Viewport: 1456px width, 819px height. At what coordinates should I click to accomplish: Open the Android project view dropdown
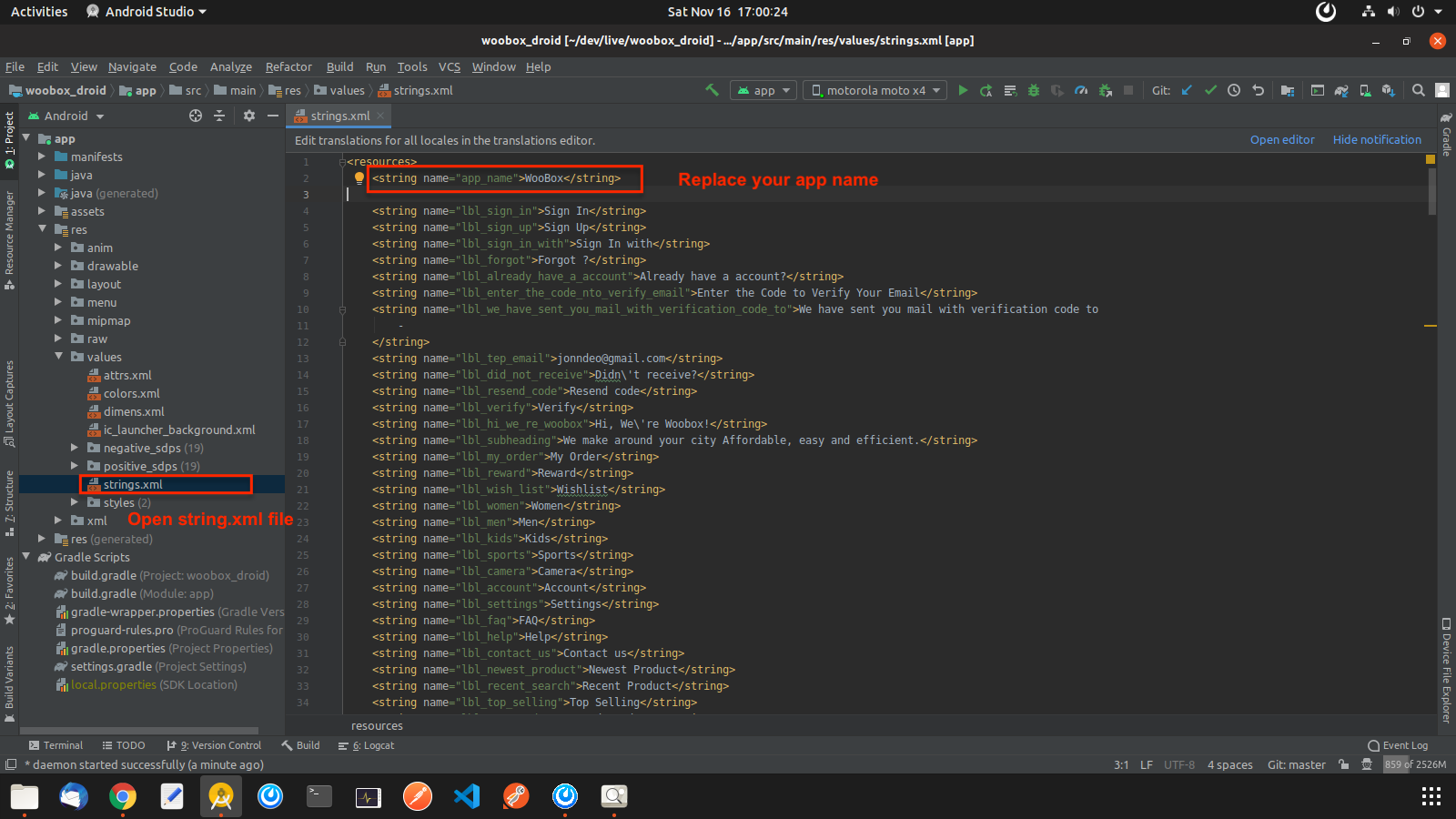tap(66, 116)
